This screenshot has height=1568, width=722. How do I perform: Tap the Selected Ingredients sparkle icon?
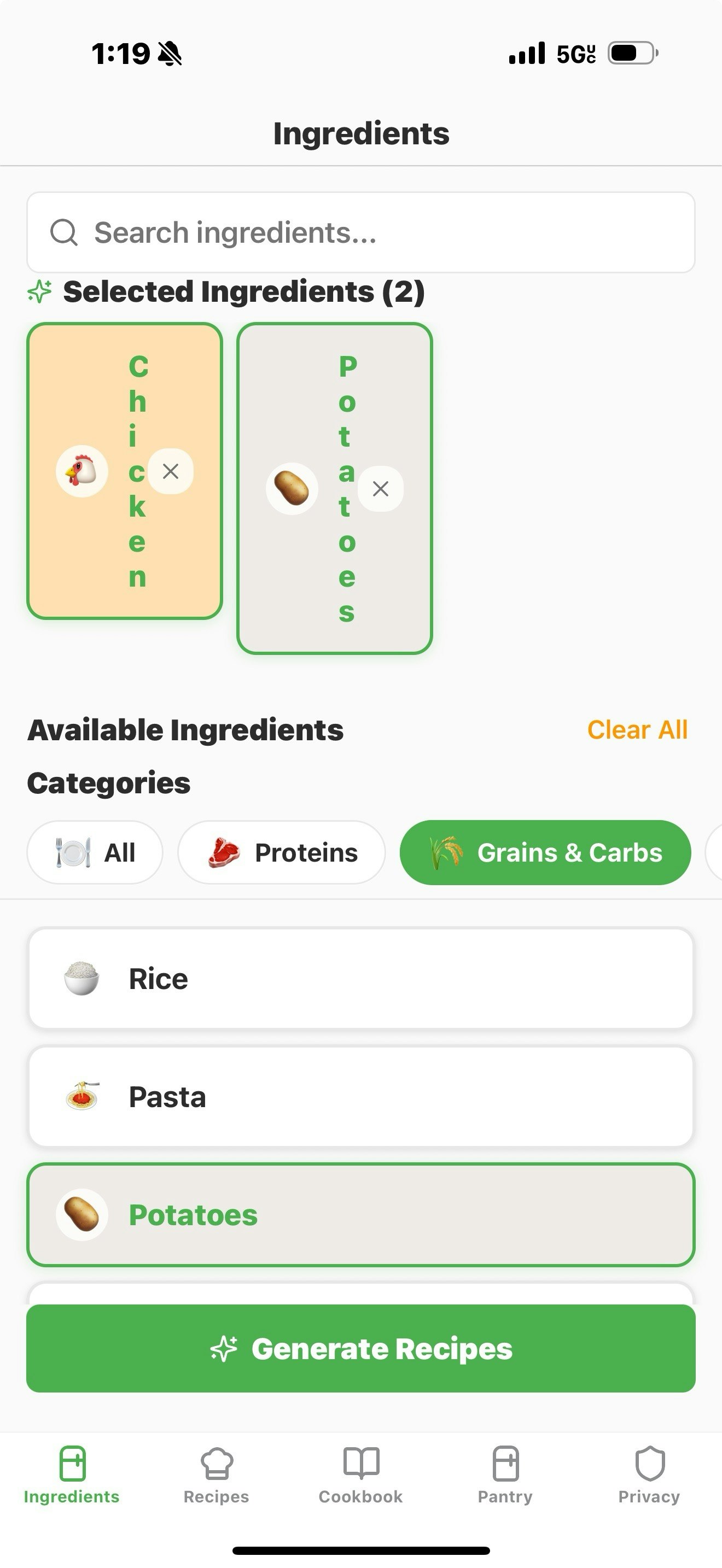(x=39, y=291)
